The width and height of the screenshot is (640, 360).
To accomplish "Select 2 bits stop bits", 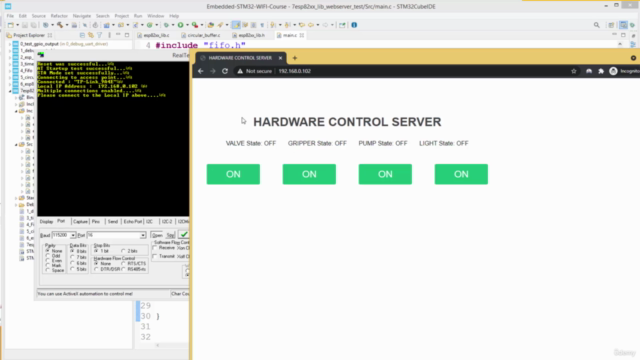I will point(123,251).
